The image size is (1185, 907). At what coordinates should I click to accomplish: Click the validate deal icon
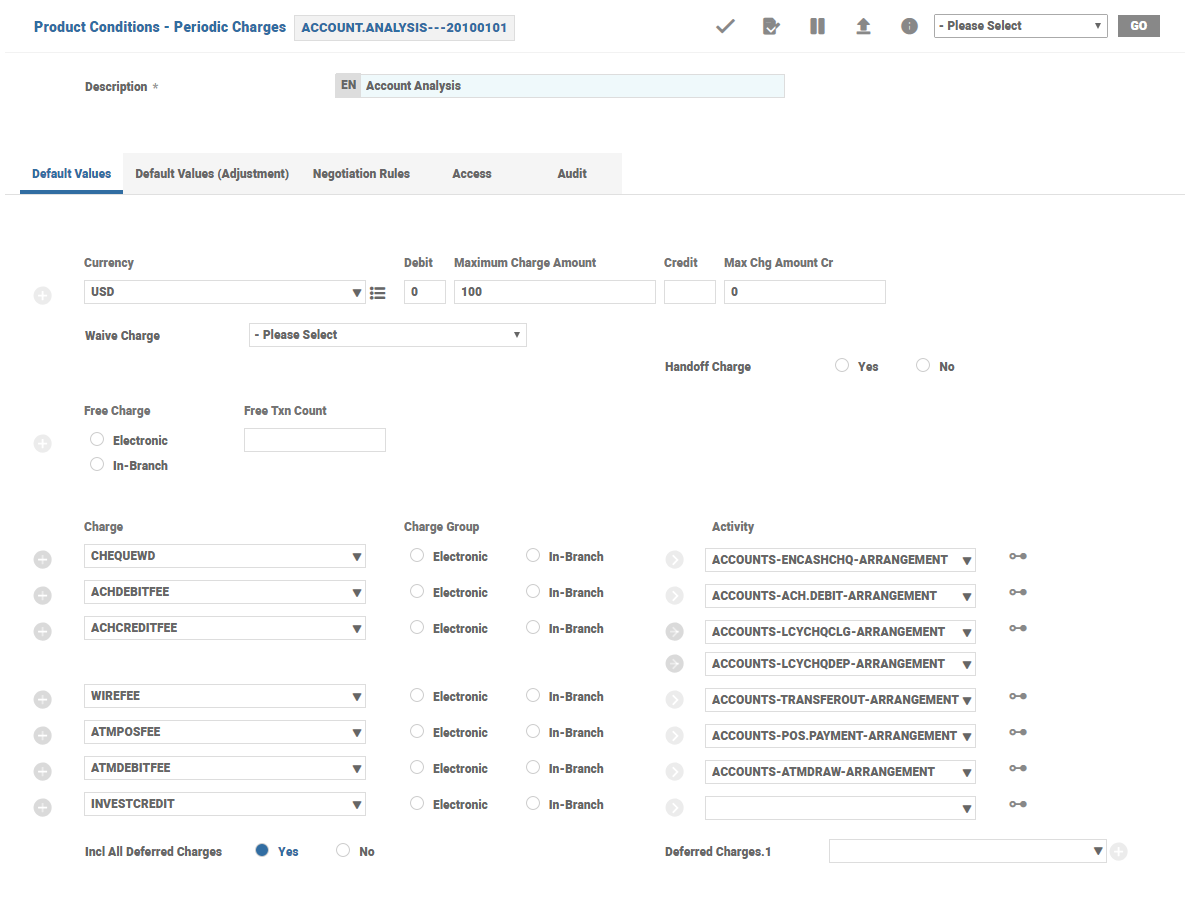771,27
